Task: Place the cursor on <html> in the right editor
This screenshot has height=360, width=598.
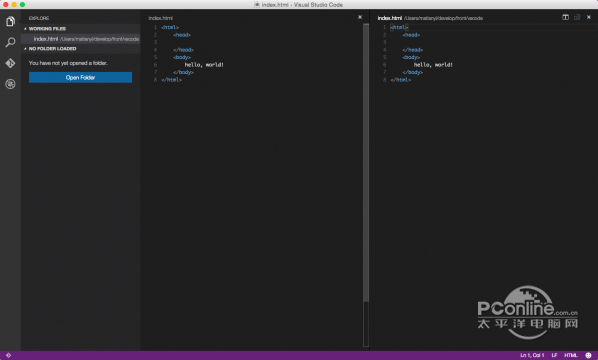Action: coord(399,27)
